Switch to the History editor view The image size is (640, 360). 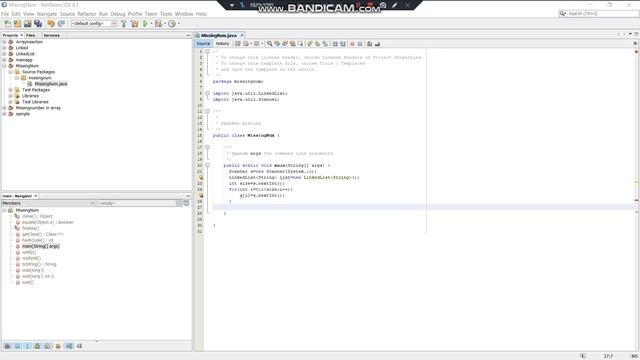pos(222,44)
